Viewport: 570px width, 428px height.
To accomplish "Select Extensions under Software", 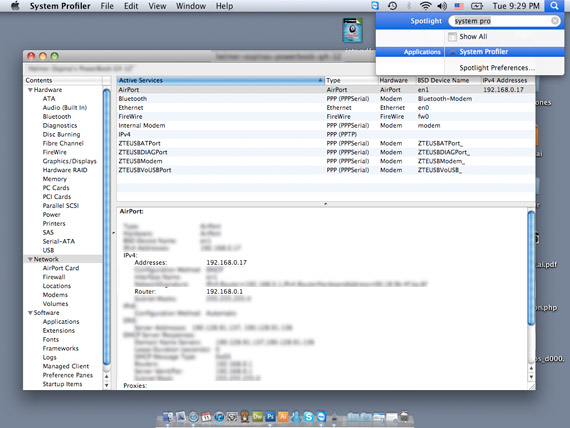I will click(x=59, y=331).
